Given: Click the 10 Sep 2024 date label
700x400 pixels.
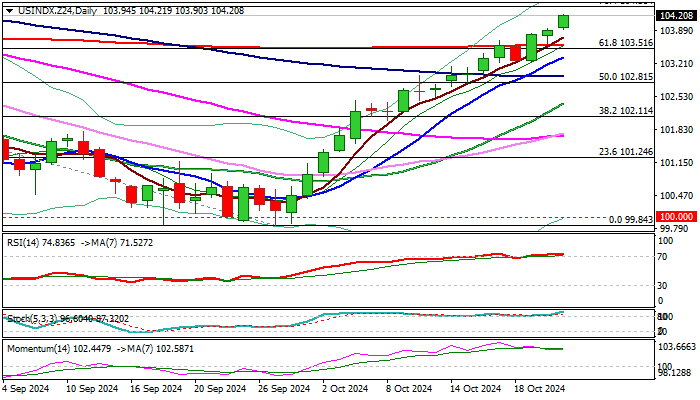Looking at the screenshot, I should click(x=92, y=389).
